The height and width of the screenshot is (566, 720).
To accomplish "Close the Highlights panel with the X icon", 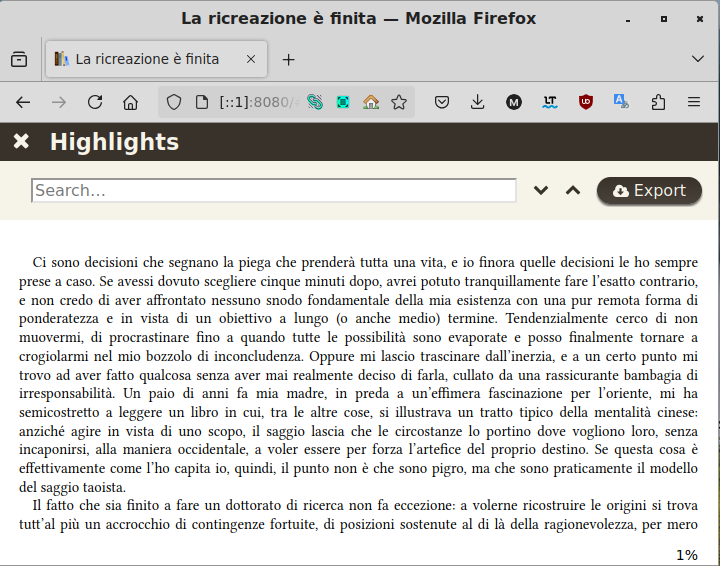I will click(21, 141).
